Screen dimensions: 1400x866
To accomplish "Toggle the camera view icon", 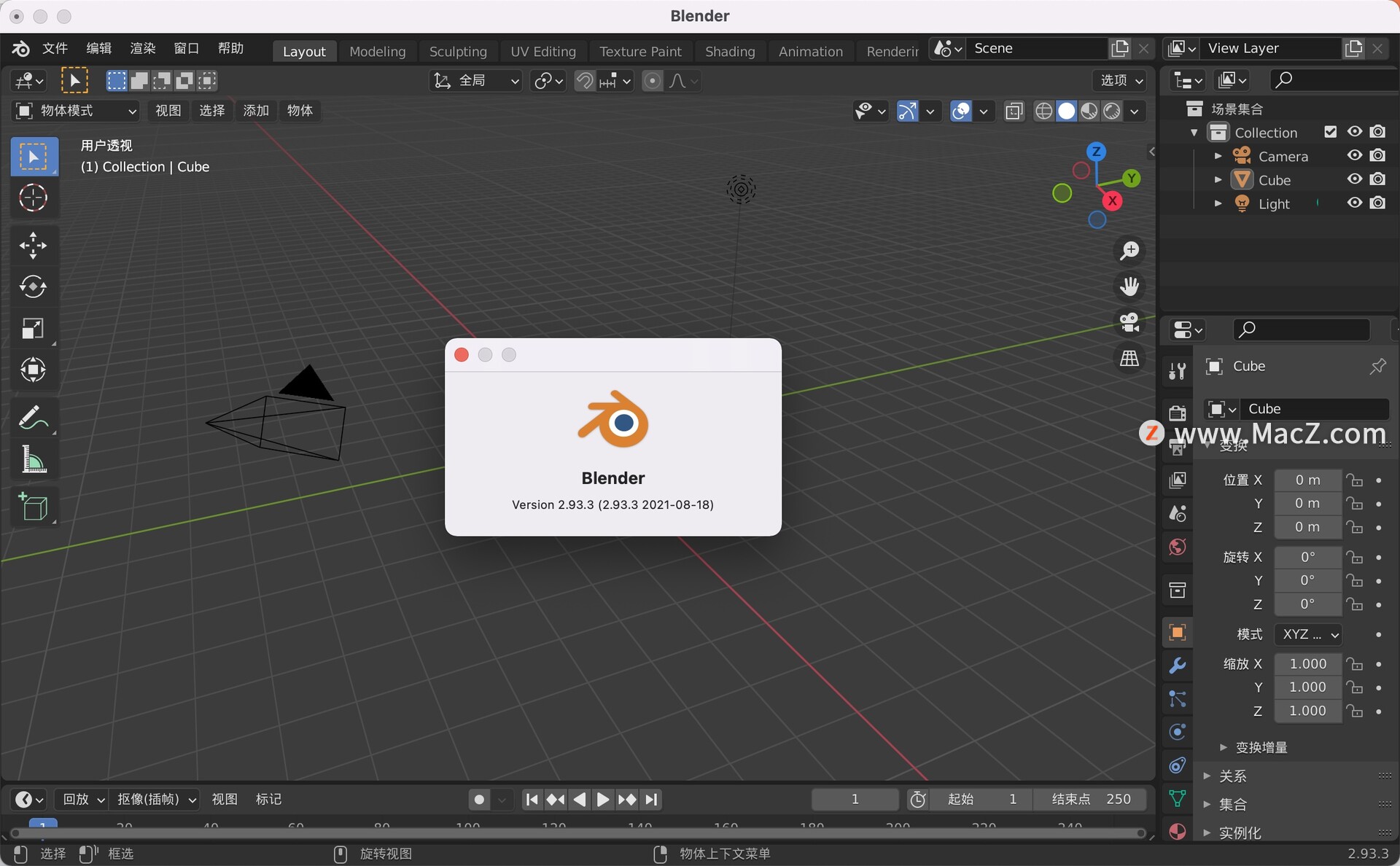I will [x=1129, y=322].
